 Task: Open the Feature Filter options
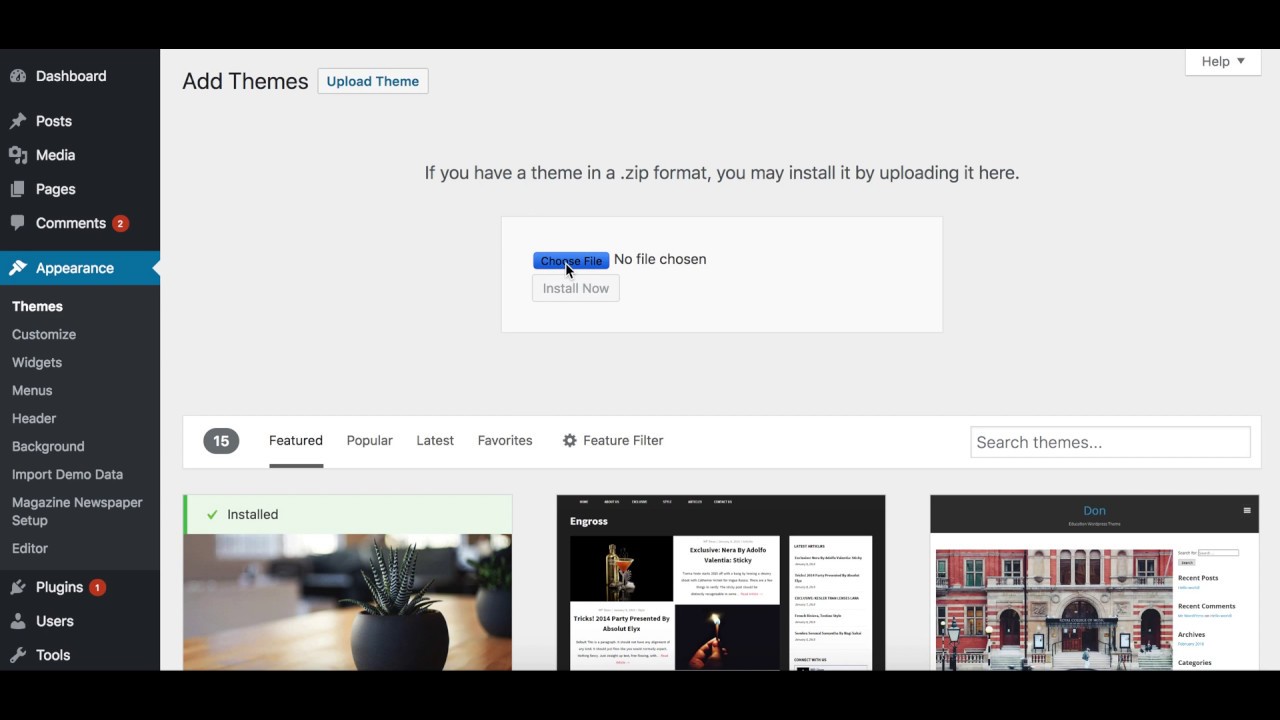click(x=613, y=440)
